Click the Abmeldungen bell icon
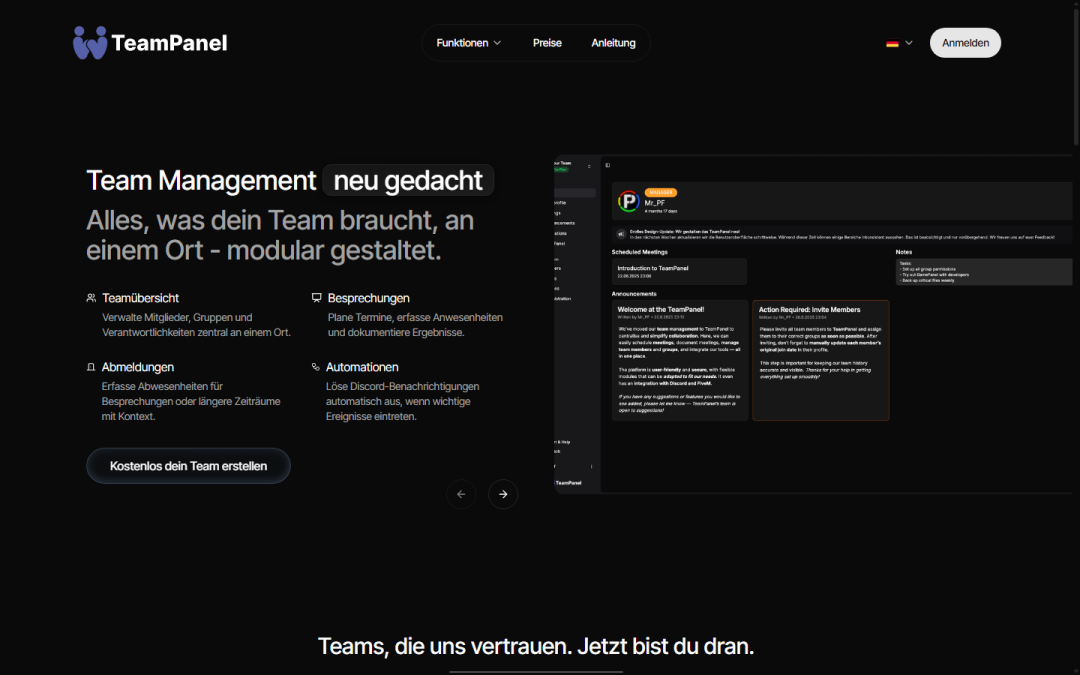The width and height of the screenshot is (1080, 675). [x=91, y=367]
